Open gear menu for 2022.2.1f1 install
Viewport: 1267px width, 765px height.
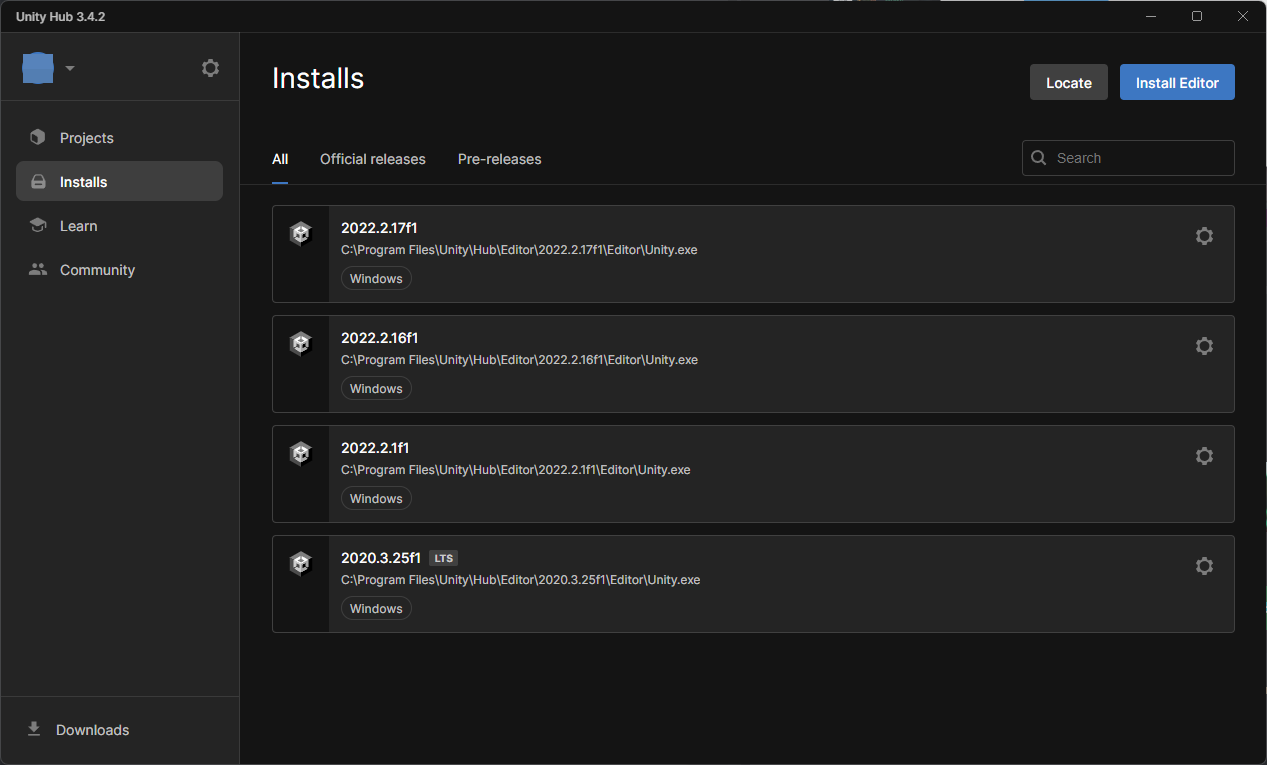pos(1204,456)
